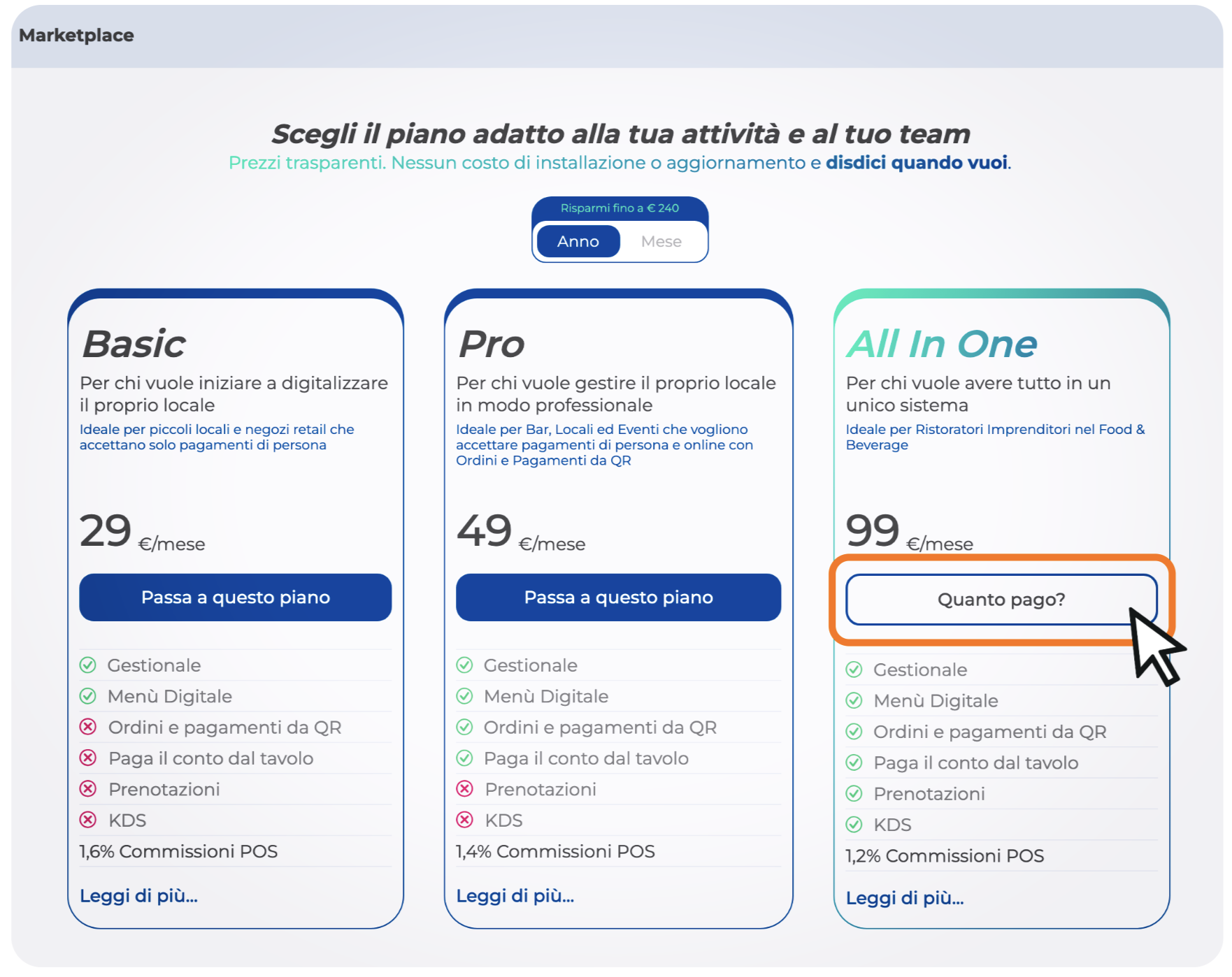Click the Marketplace header title
1232x977 pixels.
pos(76,36)
